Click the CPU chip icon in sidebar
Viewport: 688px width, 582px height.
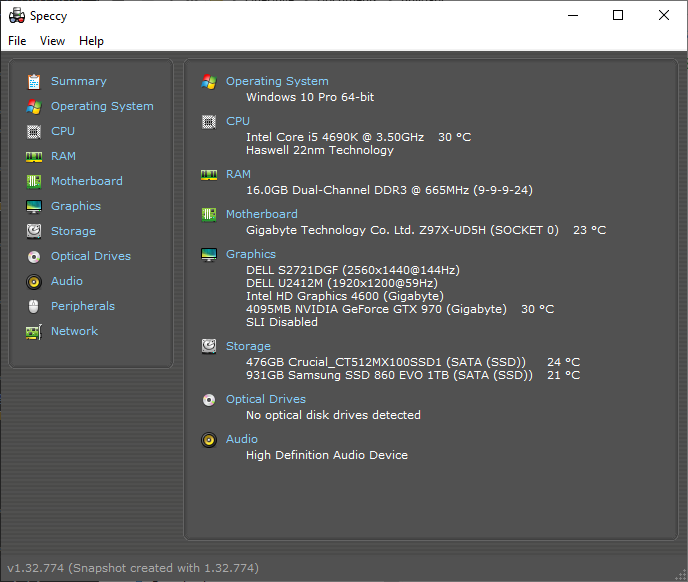[34, 131]
